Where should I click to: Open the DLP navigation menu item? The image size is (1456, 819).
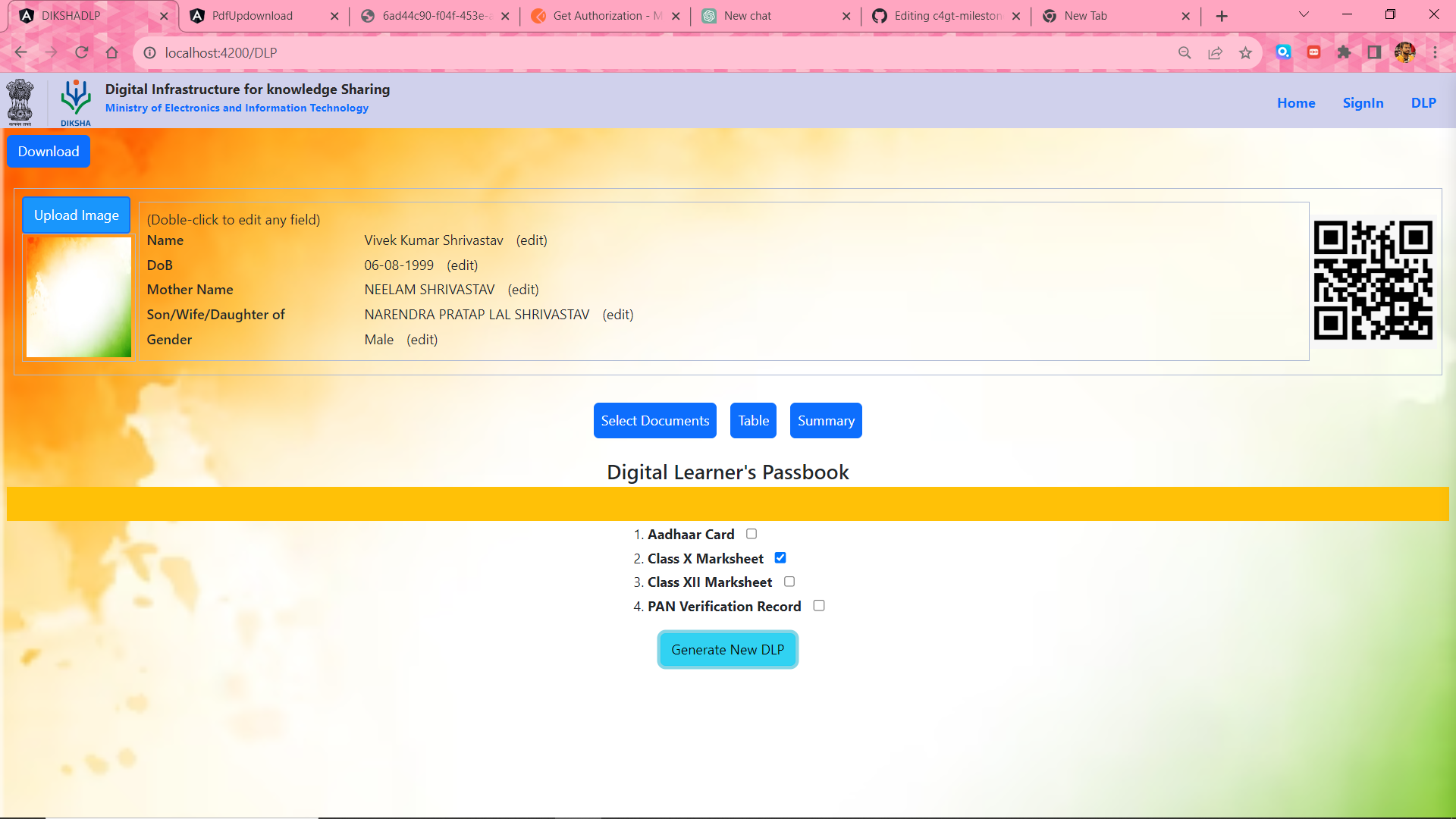[x=1423, y=103]
